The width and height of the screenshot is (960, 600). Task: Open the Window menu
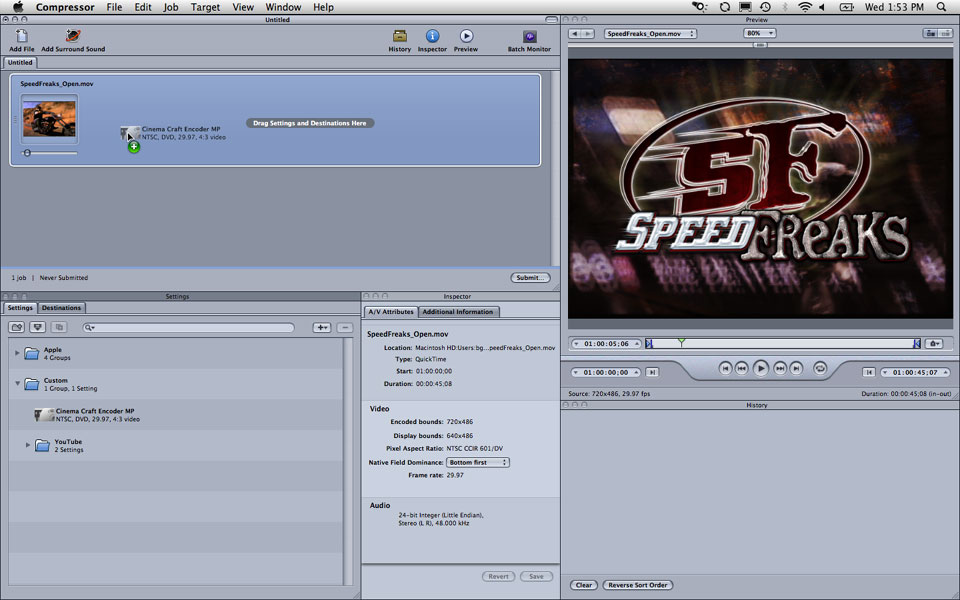click(x=283, y=7)
